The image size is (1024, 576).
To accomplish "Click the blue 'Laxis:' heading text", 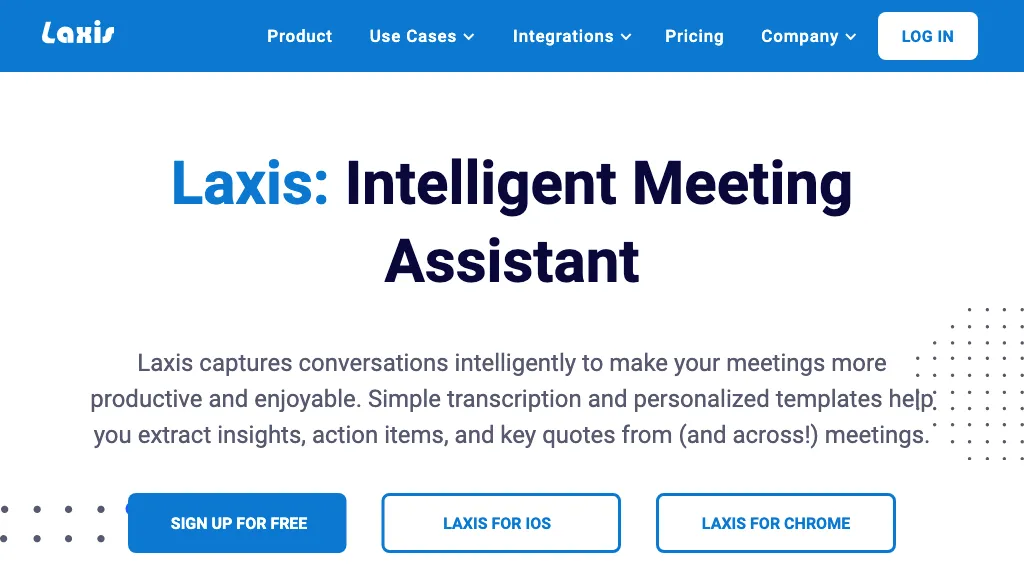I will coord(248,185).
